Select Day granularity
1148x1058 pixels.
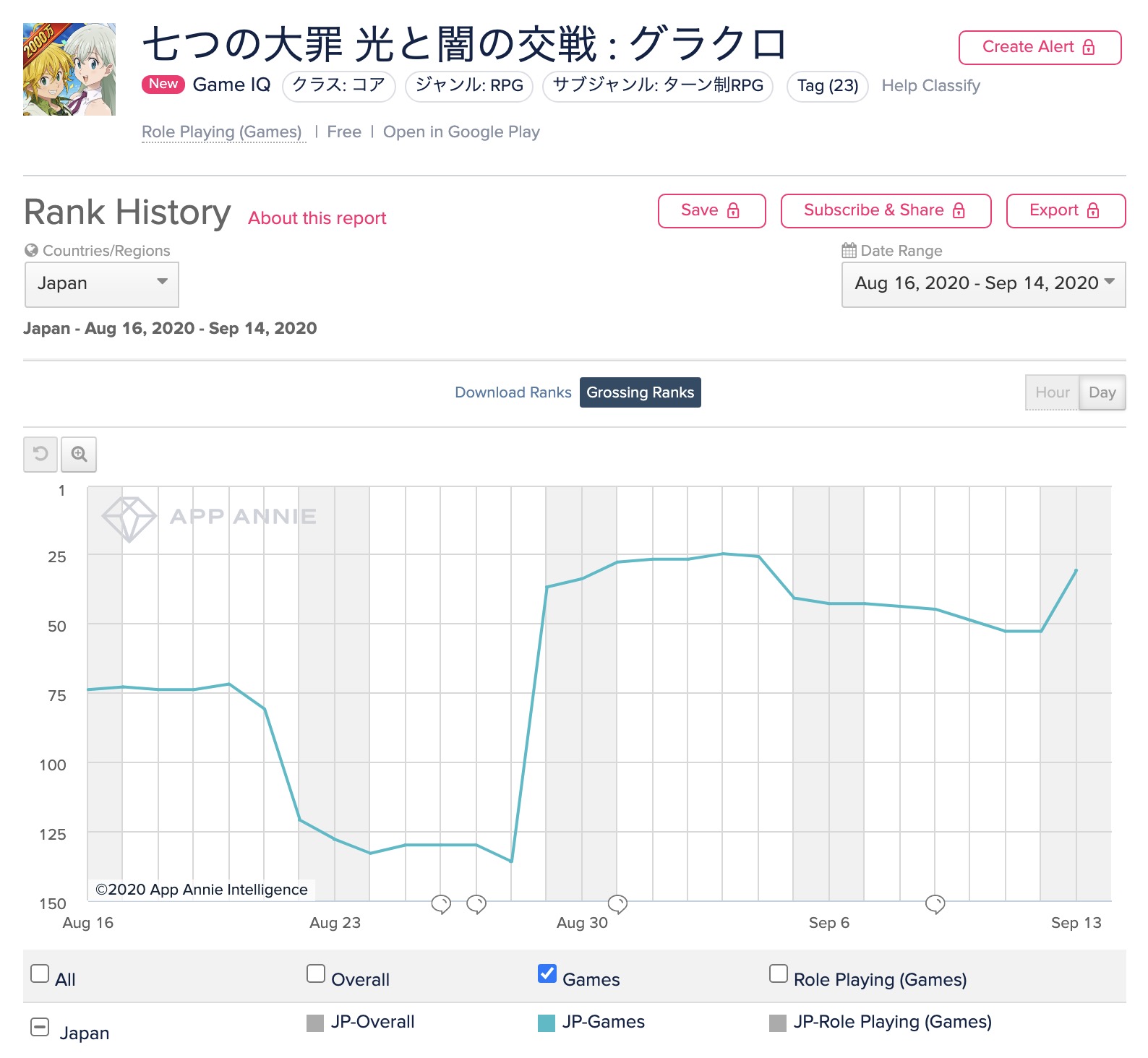(1102, 392)
